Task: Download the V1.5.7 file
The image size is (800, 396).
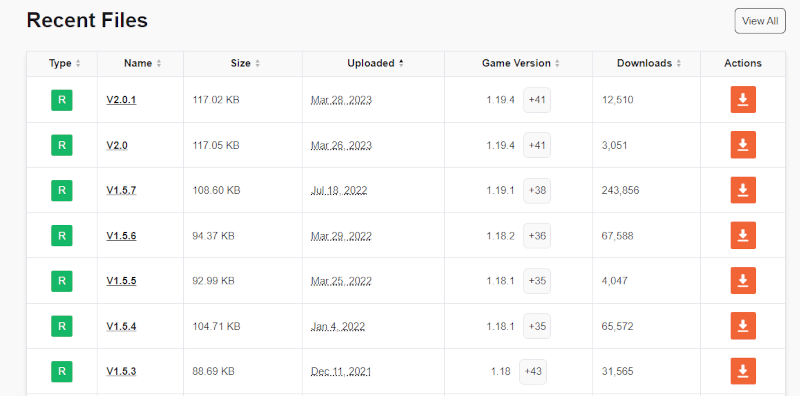Action: [x=743, y=190]
